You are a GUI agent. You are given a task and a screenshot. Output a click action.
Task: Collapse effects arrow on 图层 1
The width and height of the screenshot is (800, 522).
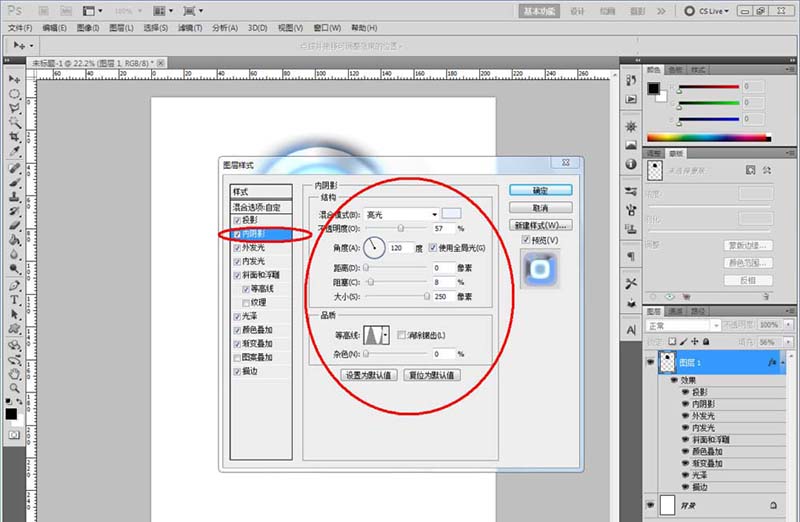coord(783,362)
